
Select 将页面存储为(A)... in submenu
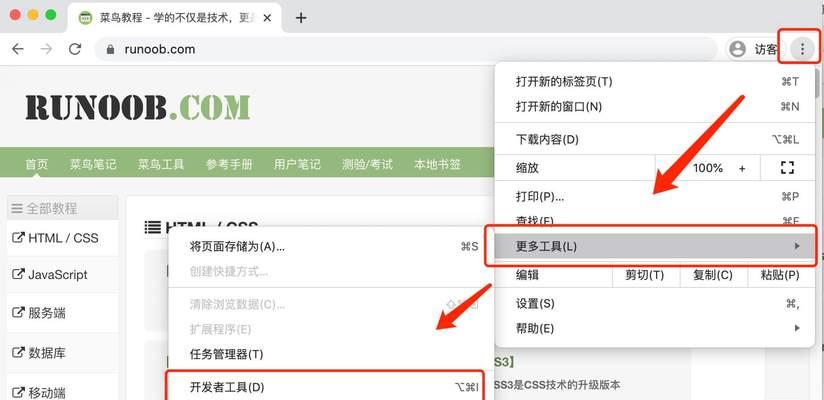tap(331, 247)
